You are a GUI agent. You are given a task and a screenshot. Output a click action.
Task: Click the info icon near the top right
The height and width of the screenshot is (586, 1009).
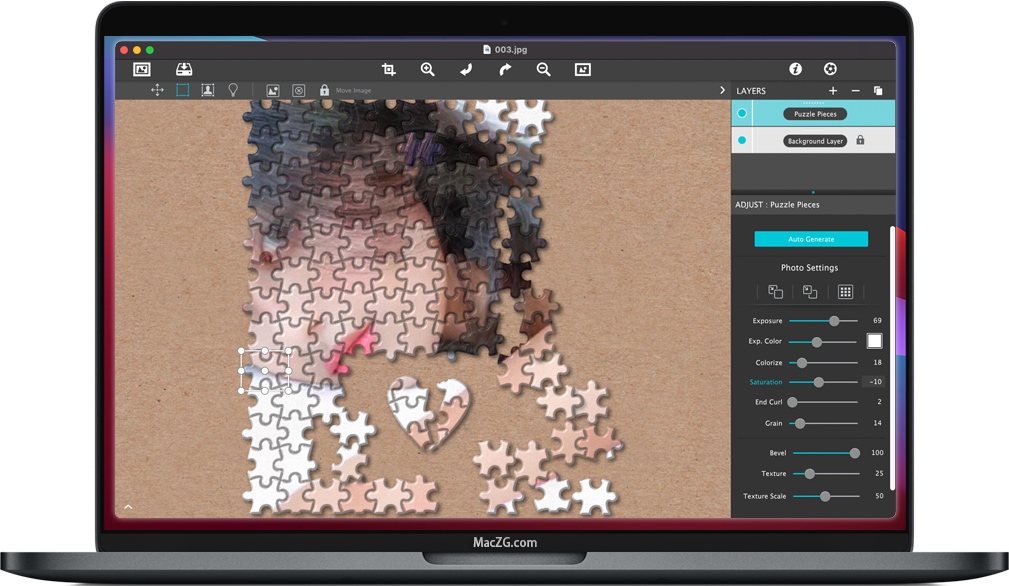coord(795,69)
